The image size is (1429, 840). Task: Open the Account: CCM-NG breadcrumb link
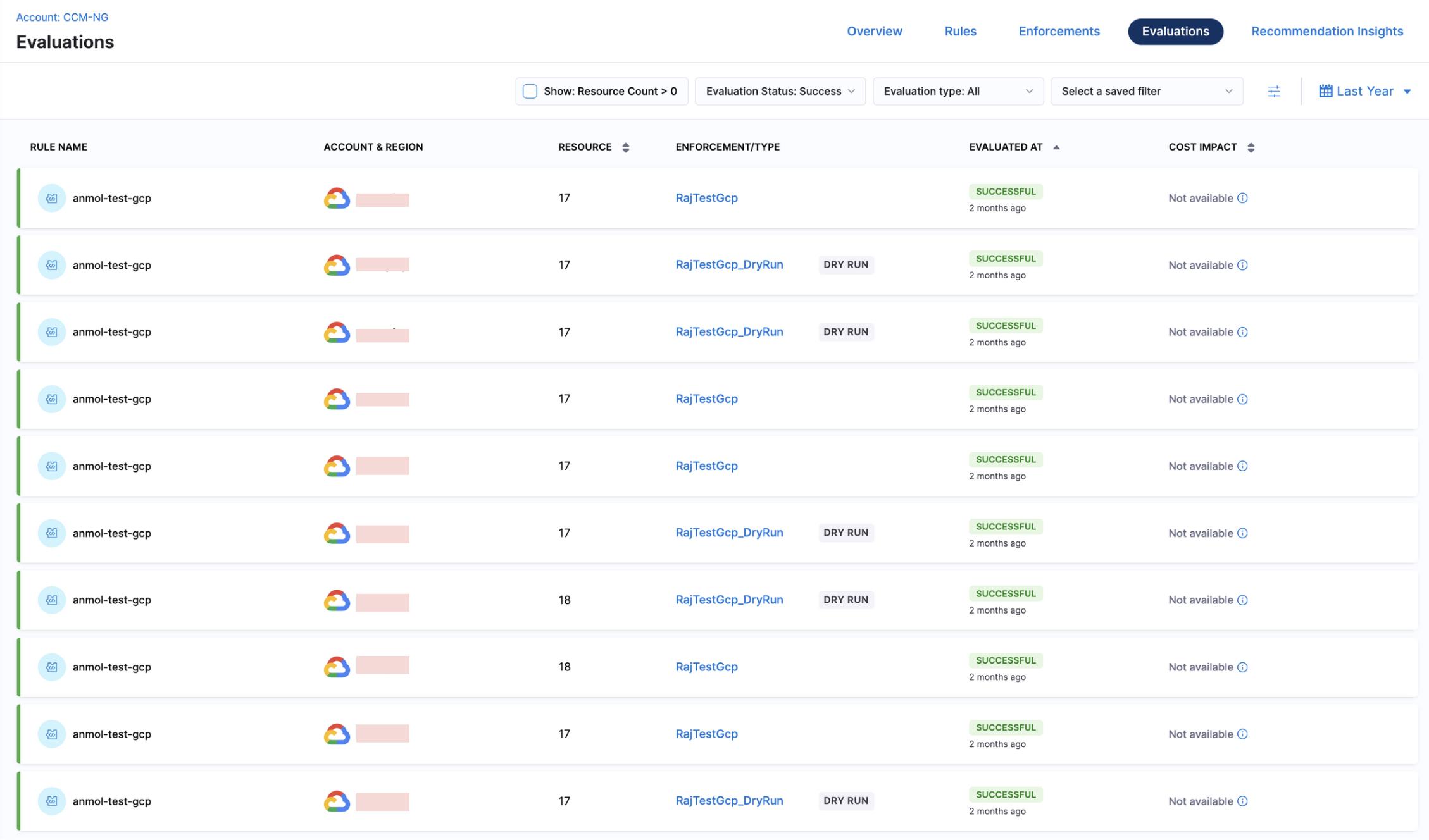62,17
